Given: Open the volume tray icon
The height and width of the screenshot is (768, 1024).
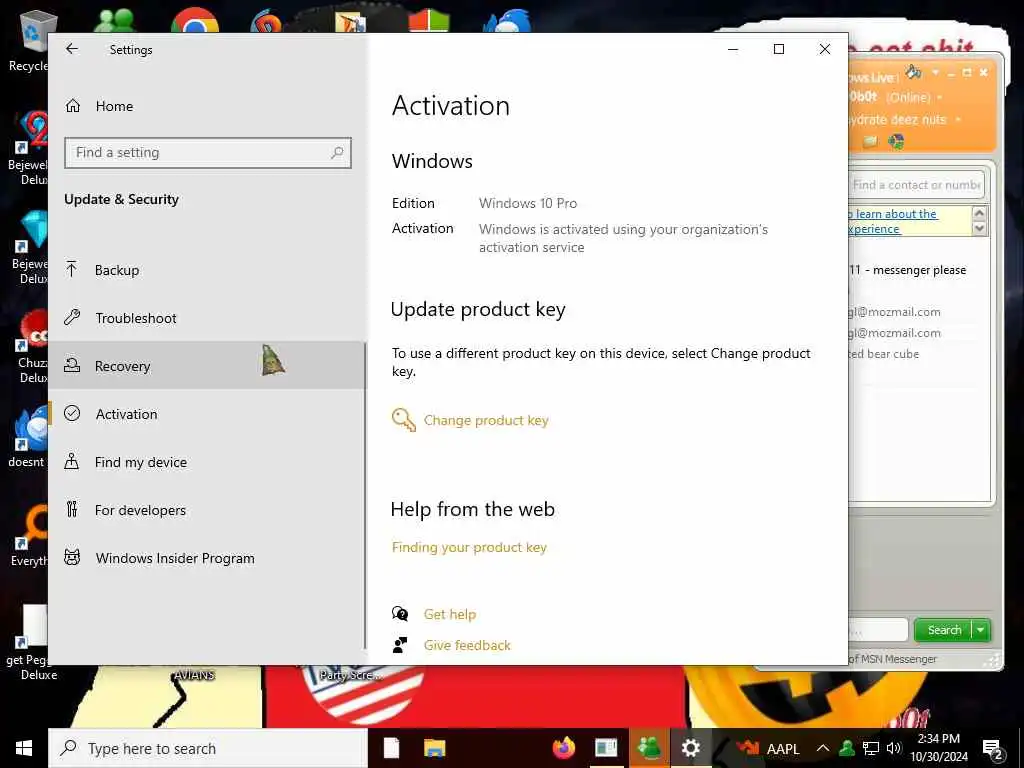Looking at the screenshot, I should pyautogui.click(x=893, y=748).
